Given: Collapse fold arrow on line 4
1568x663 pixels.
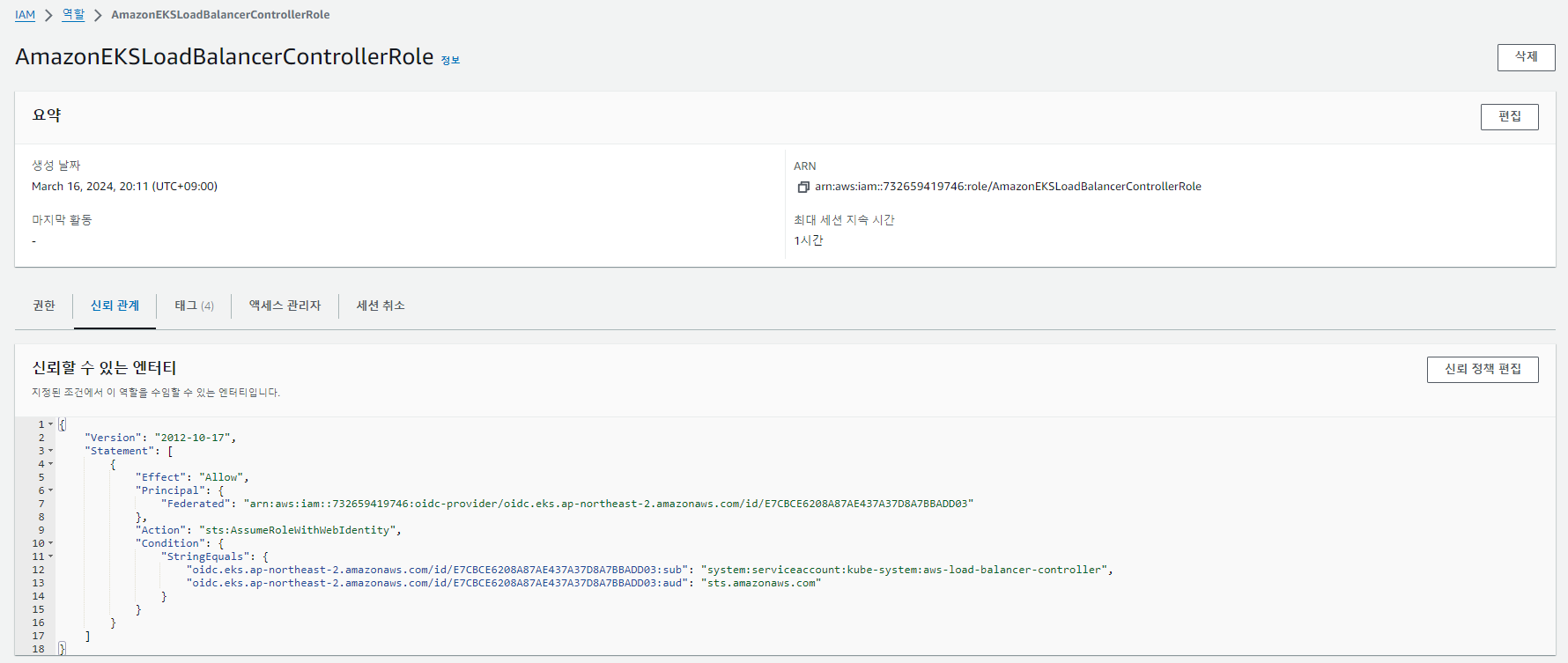Looking at the screenshot, I should click(x=50, y=464).
